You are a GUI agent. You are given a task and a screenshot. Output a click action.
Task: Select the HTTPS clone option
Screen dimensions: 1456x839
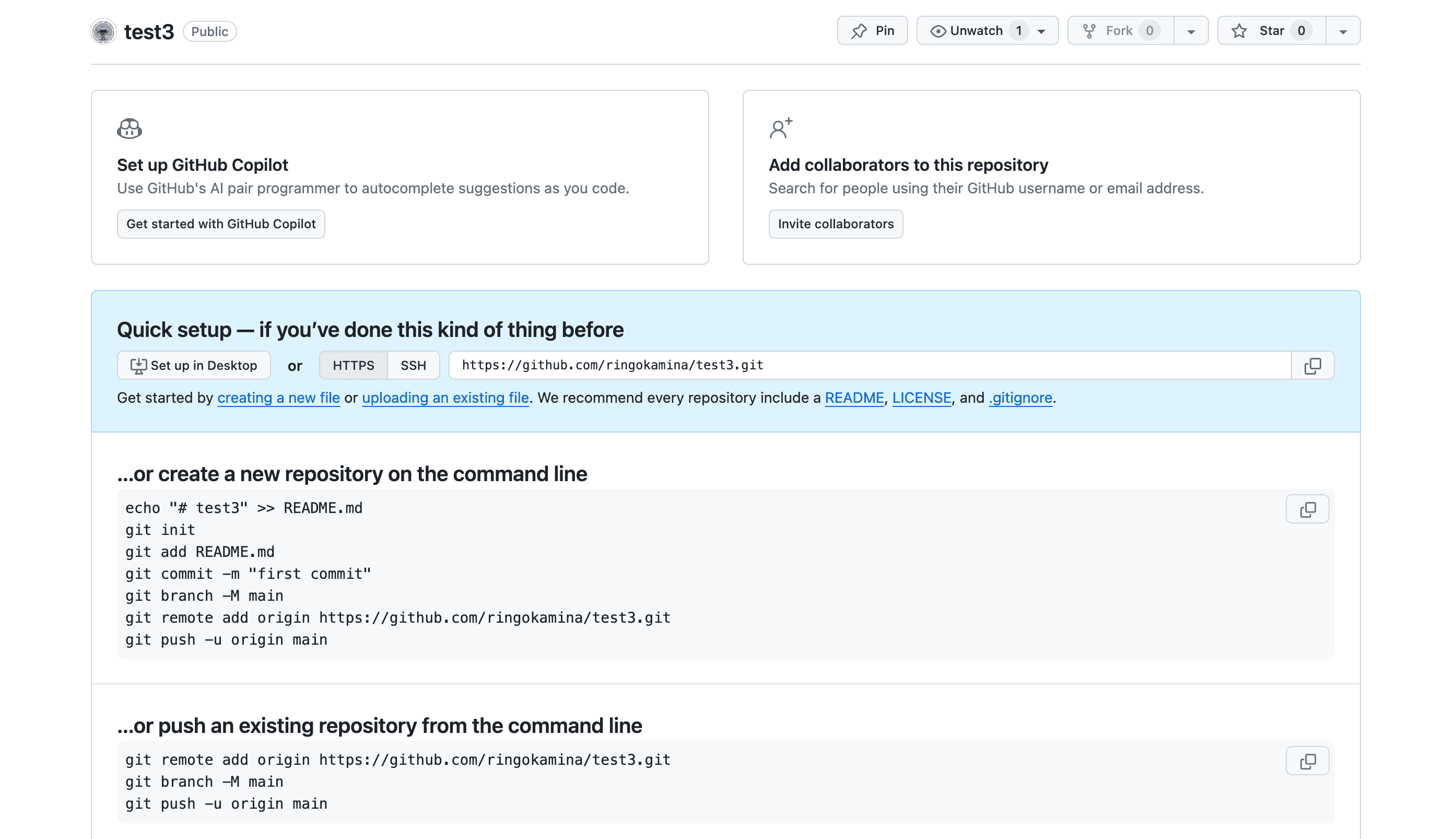pos(353,365)
